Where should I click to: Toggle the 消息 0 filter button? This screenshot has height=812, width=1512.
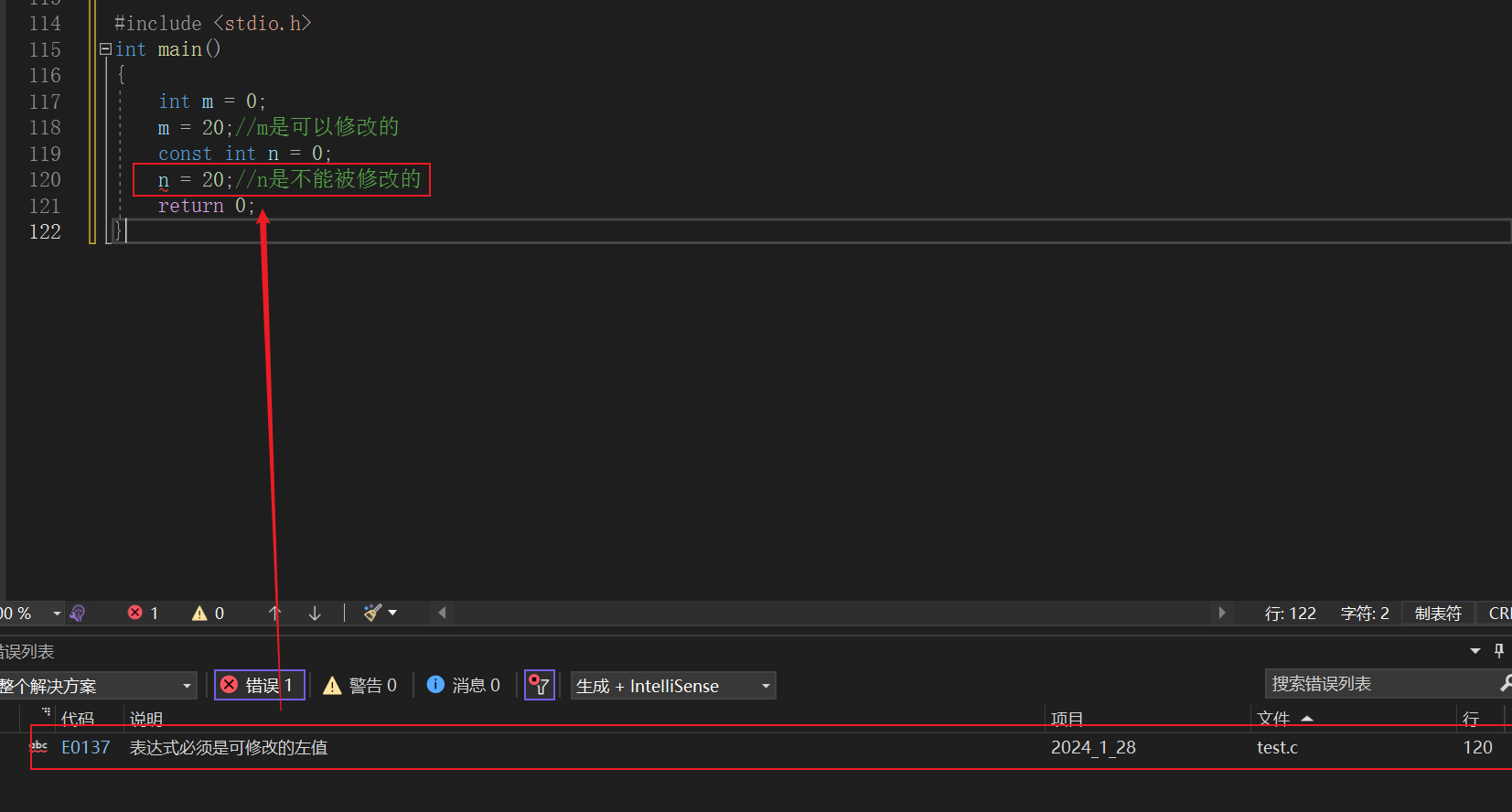pos(464,685)
